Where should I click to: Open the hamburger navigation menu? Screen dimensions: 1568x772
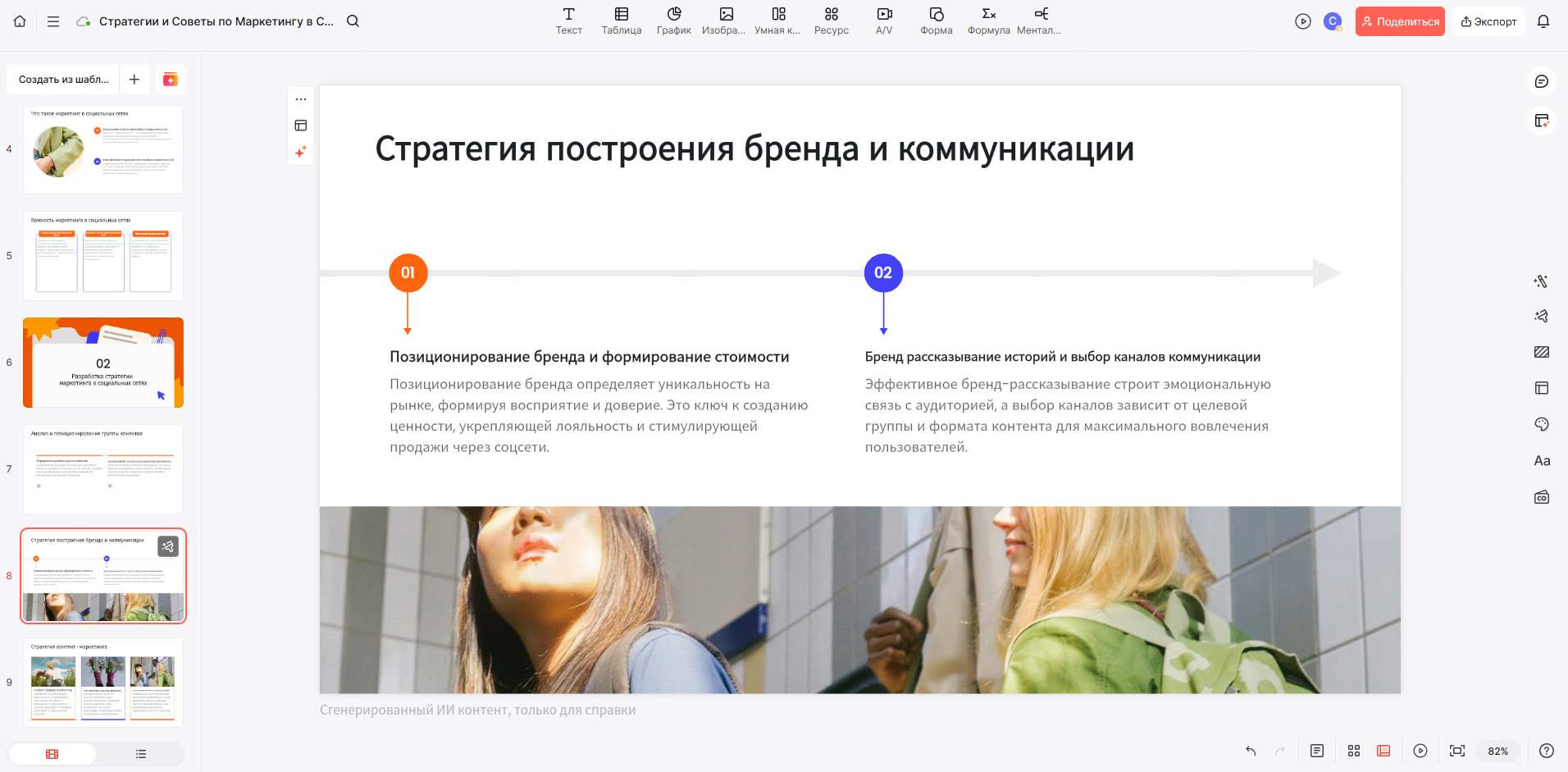[x=52, y=21]
